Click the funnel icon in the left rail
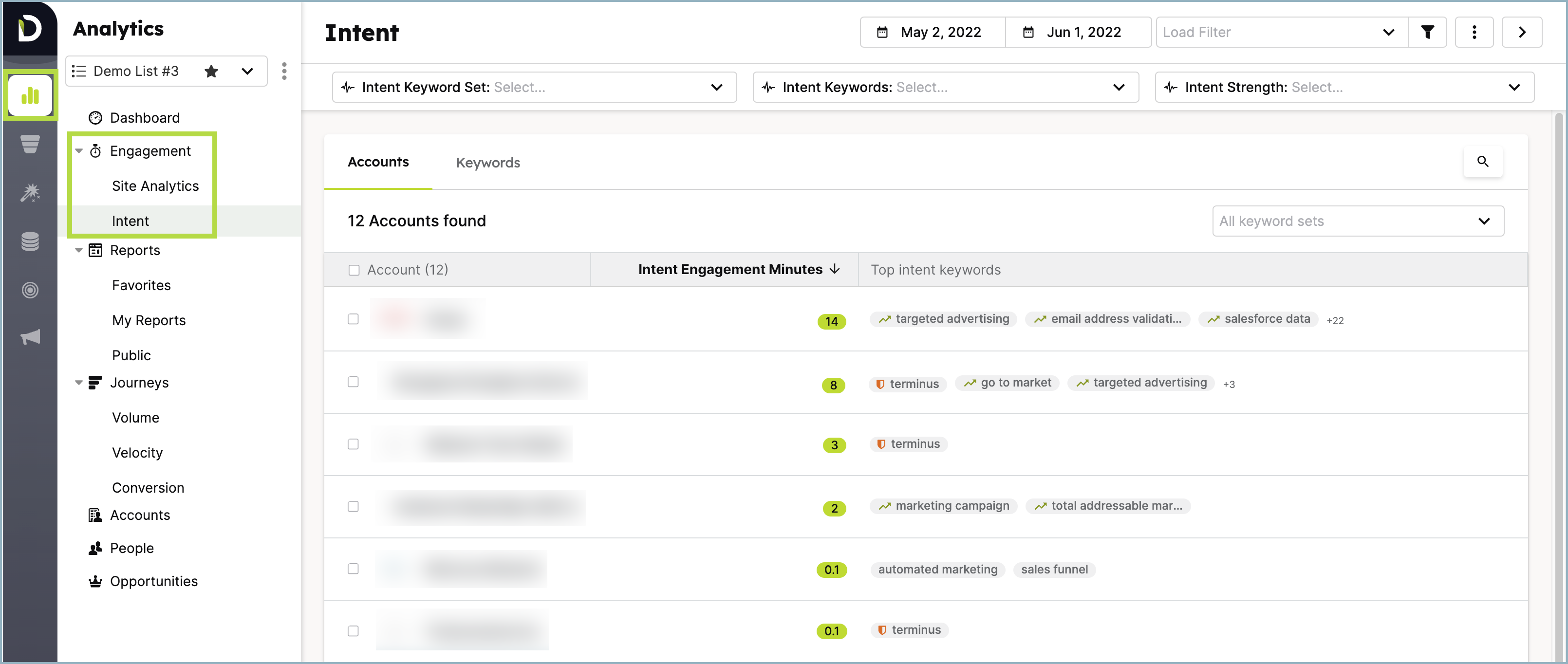 click(x=30, y=144)
